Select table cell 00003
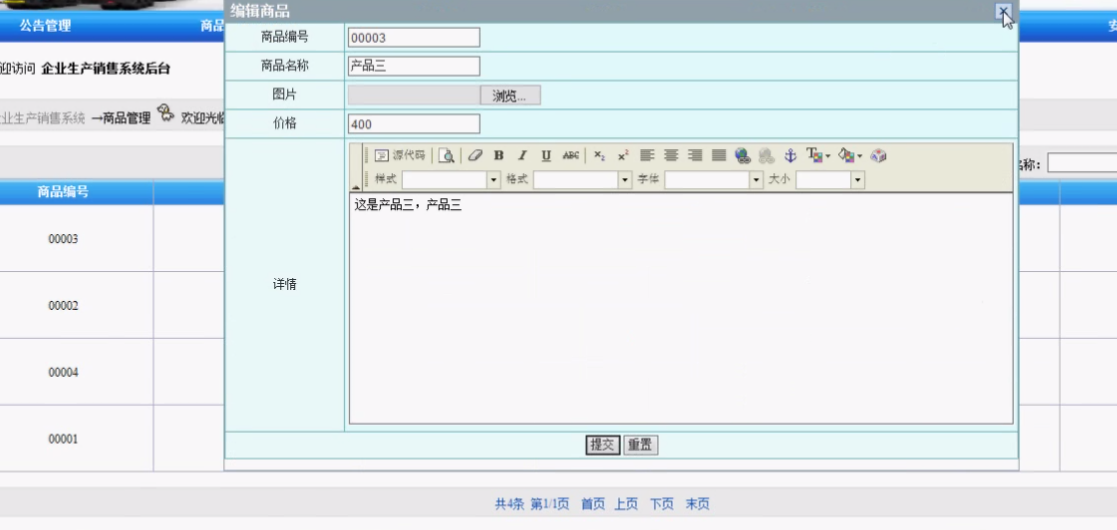1117x530 pixels. pos(63,239)
